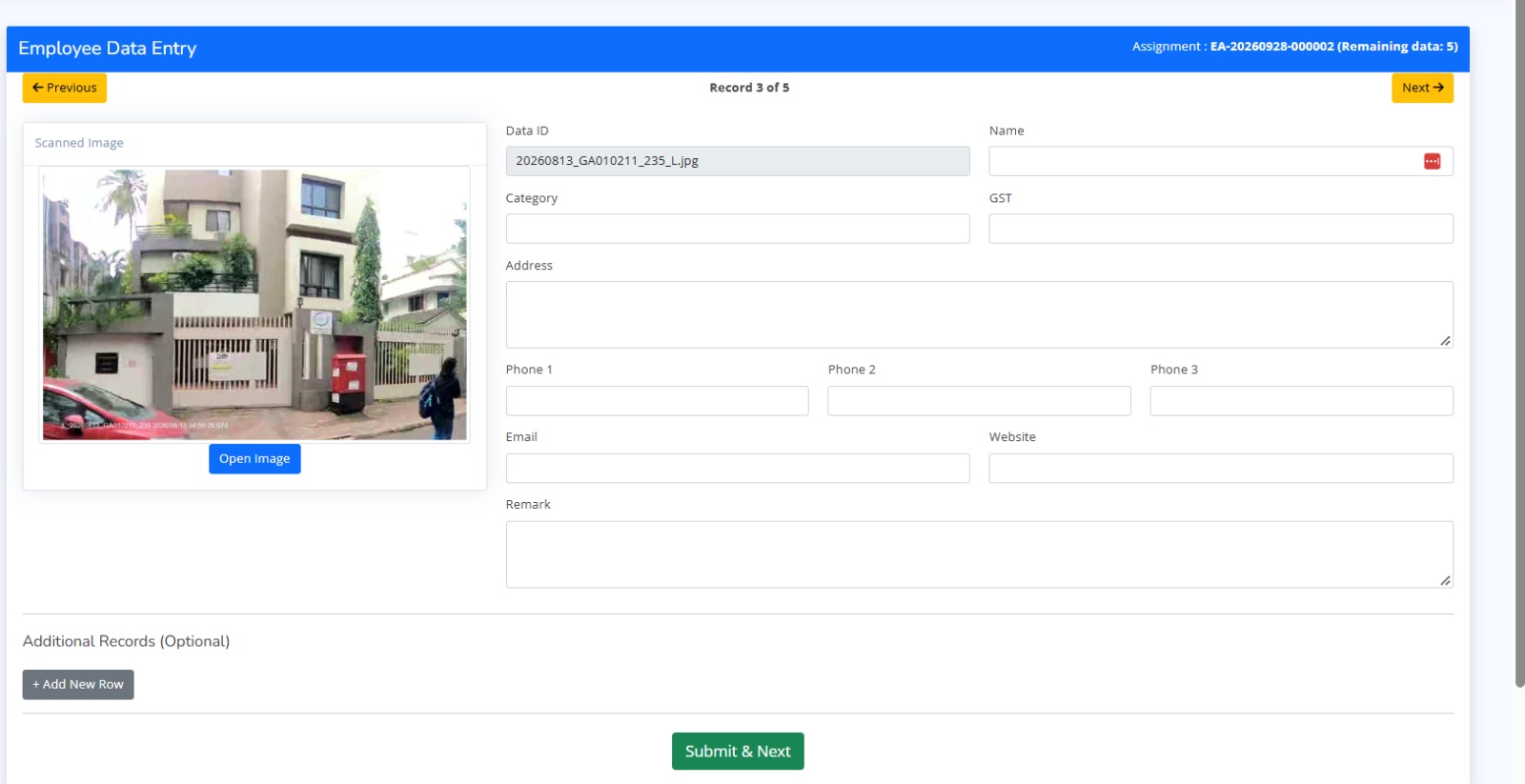Focus the Name input field

tap(1221, 161)
